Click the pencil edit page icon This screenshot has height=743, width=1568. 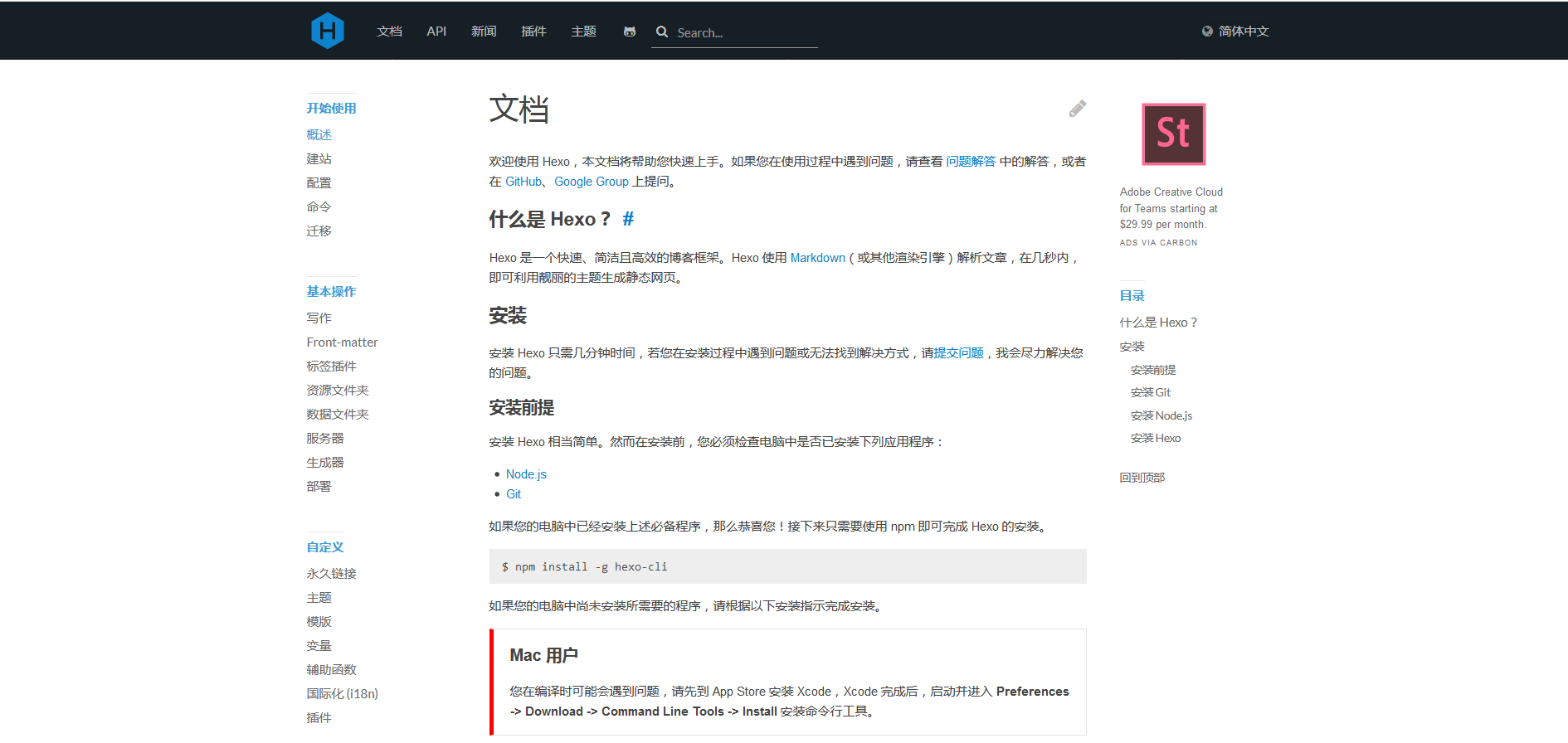click(x=1078, y=109)
